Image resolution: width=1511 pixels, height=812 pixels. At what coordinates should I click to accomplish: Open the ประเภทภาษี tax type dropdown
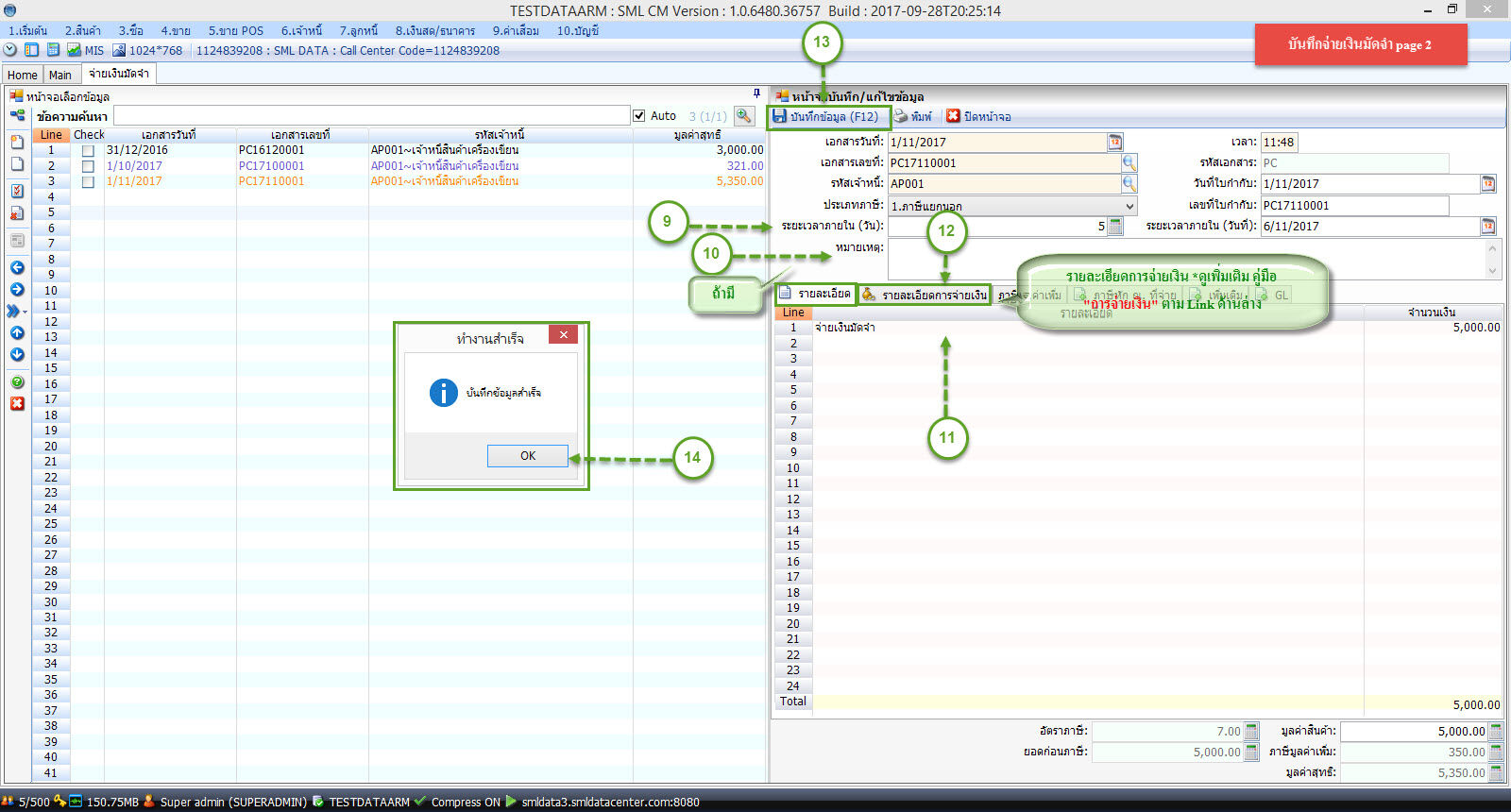(x=1129, y=205)
